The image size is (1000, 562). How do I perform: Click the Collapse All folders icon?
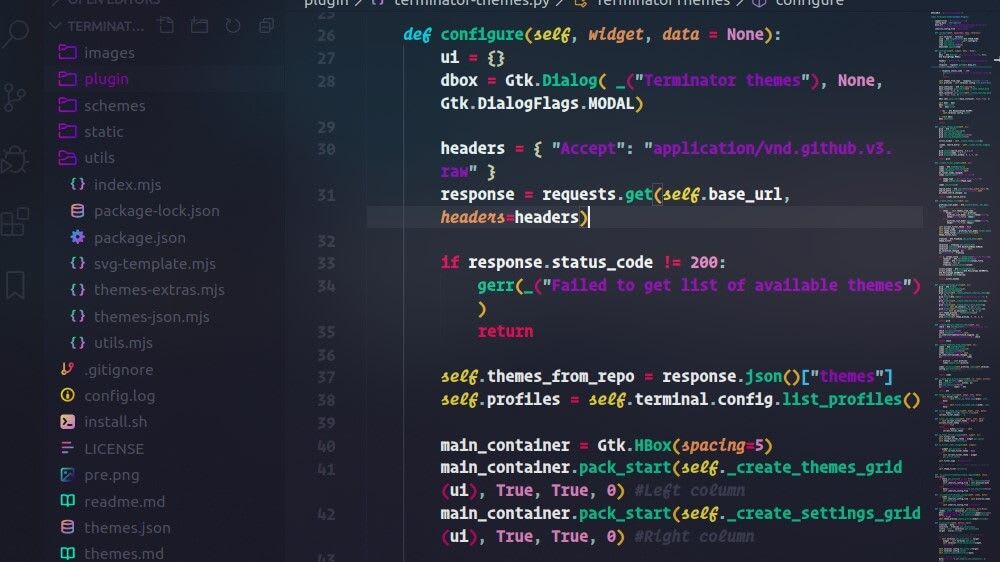coord(266,26)
